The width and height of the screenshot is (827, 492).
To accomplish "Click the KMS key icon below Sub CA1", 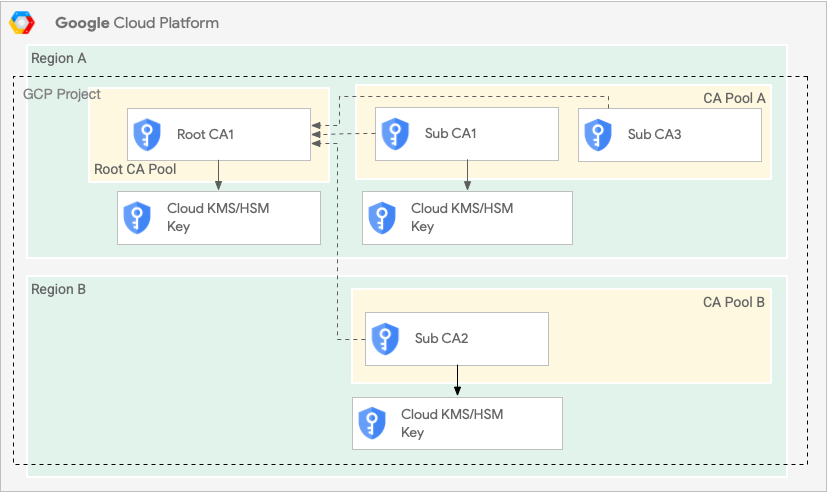I will 380,218.
